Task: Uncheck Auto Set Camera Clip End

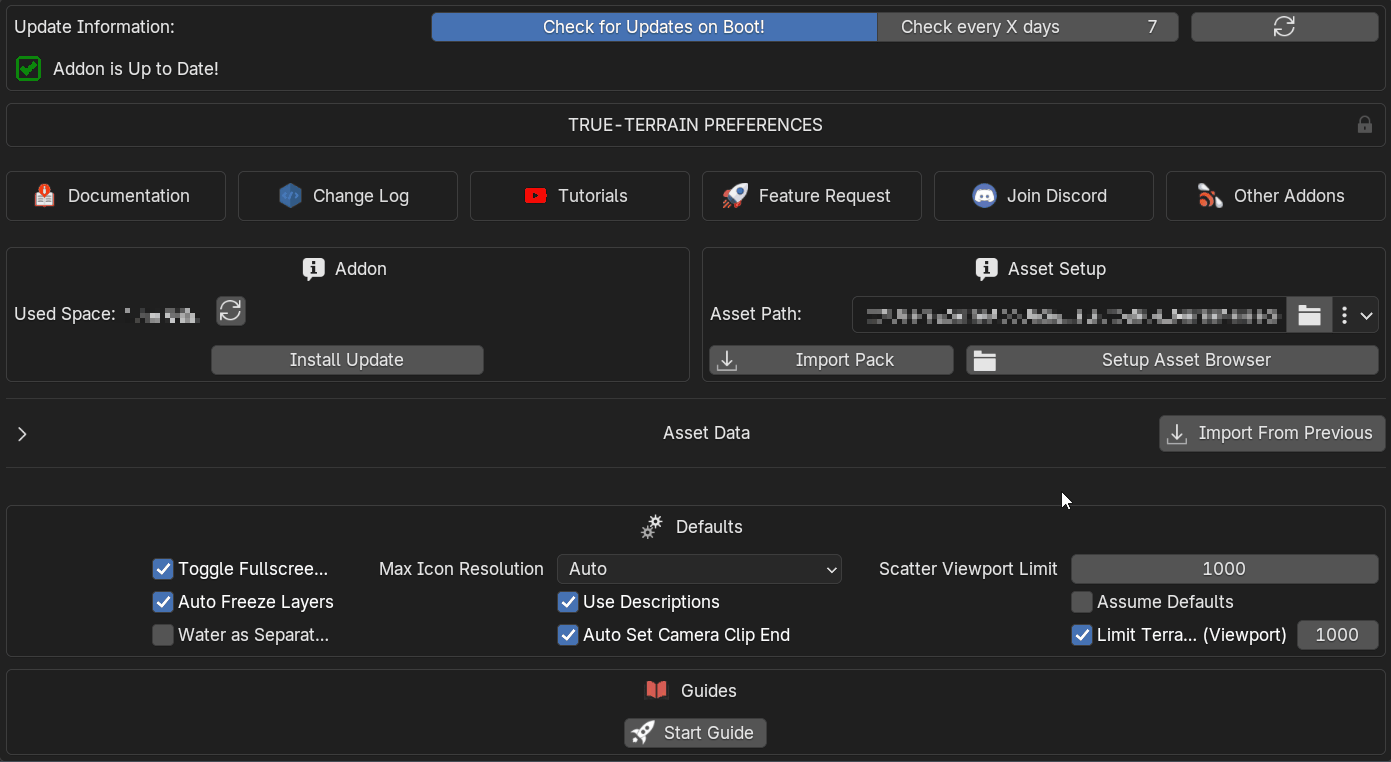Action: coord(568,635)
